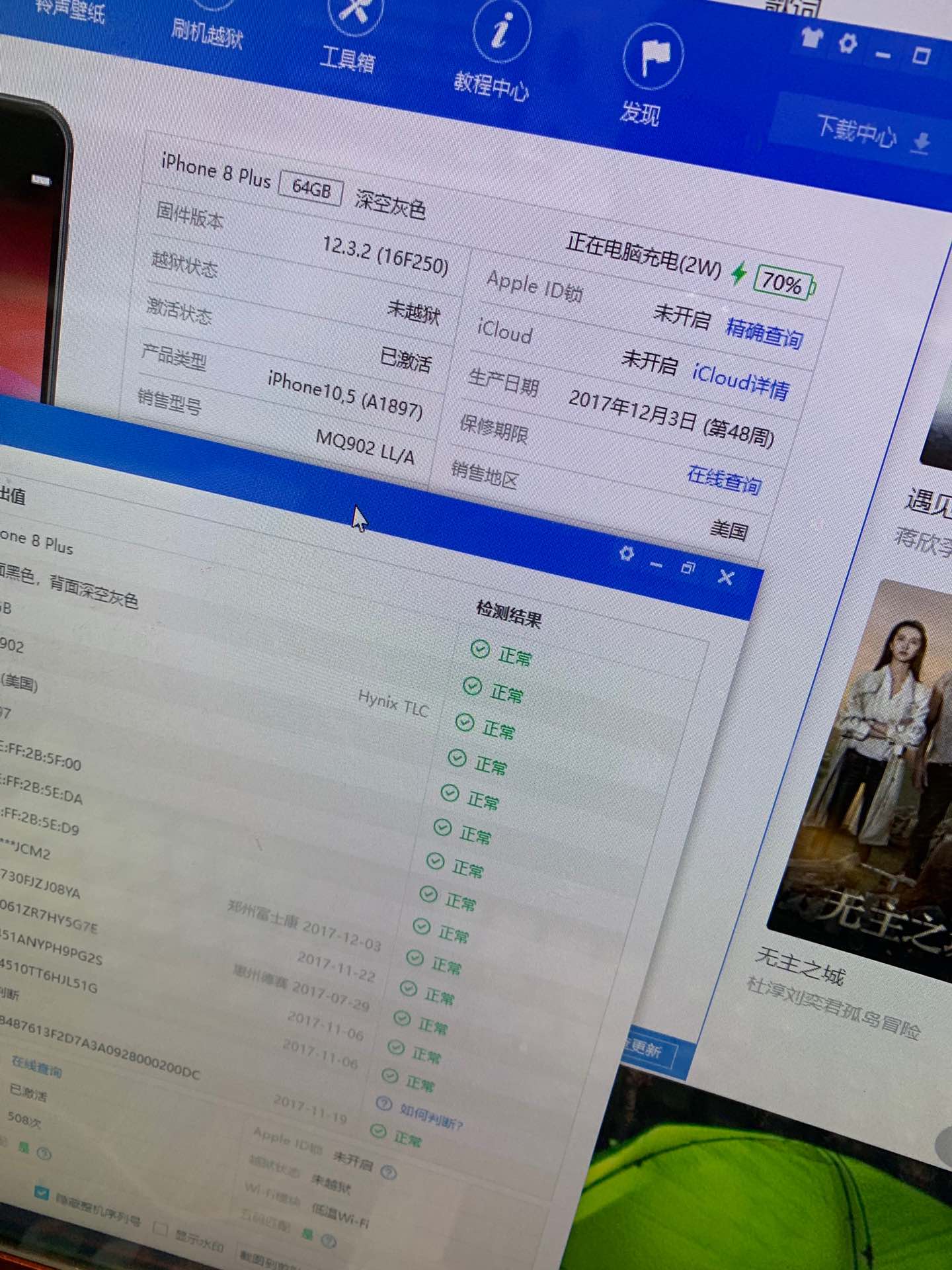Screen dimensions: 952x1270
Task: Click 郑州富士康 2017-12-03 entry
Action: click(x=305, y=925)
